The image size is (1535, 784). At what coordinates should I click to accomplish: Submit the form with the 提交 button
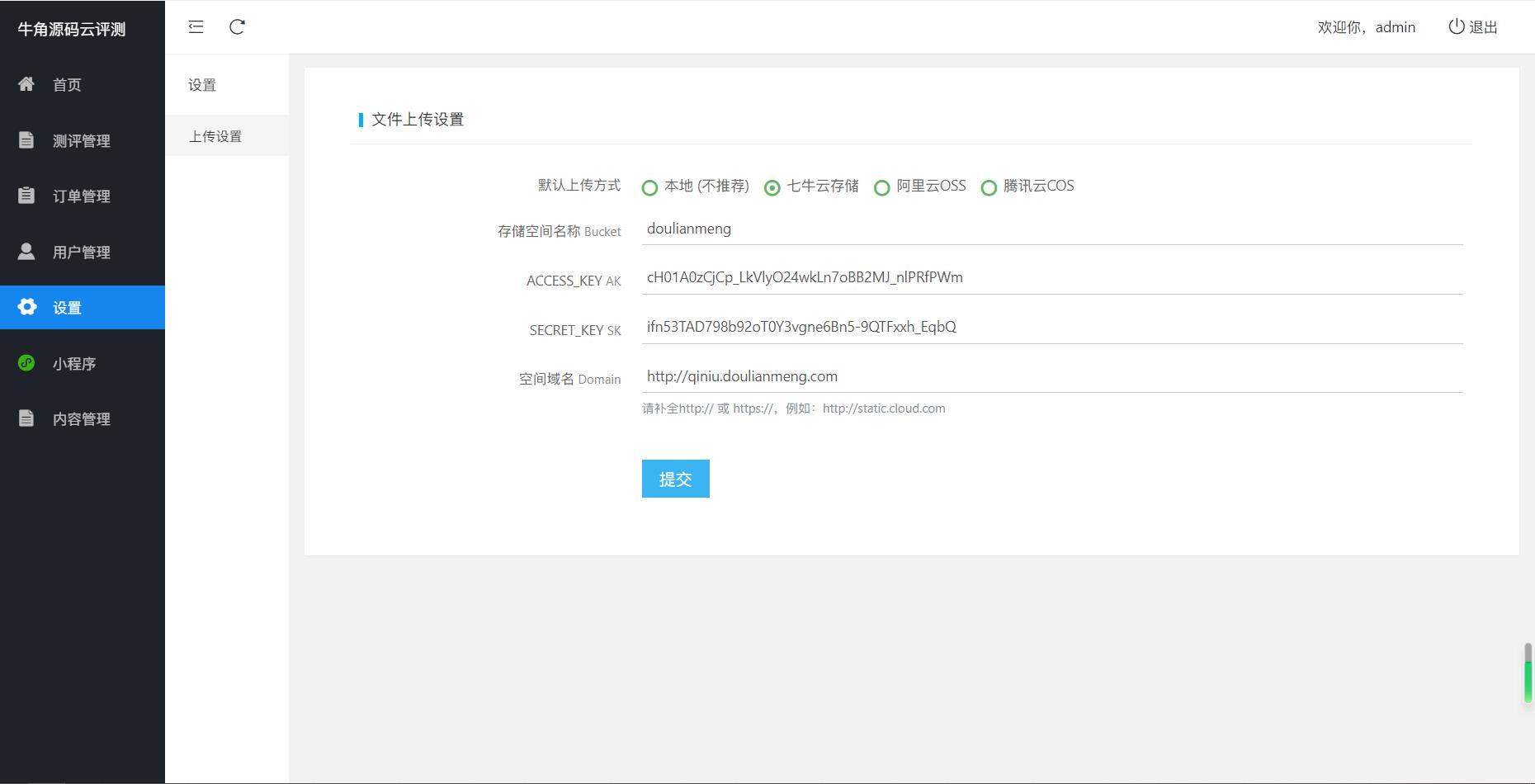676,479
